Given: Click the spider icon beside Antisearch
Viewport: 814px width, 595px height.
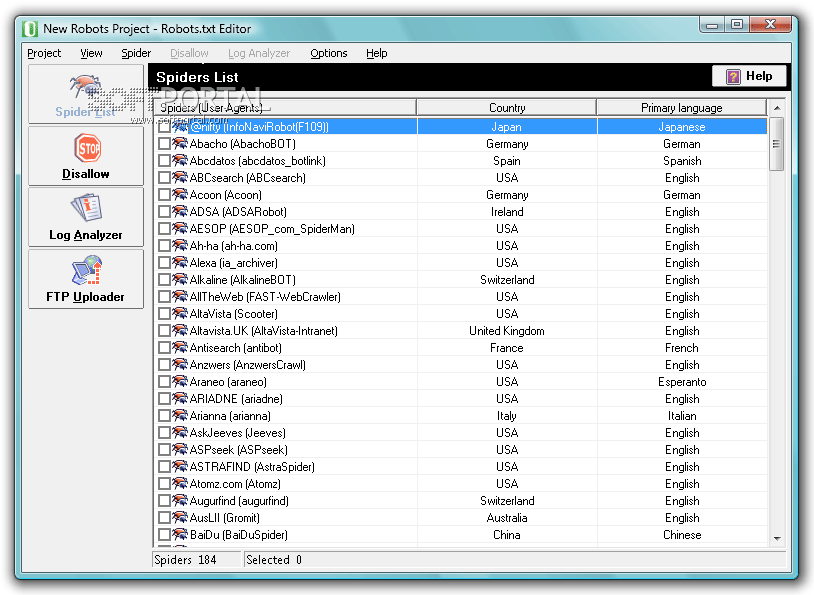Looking at the screenshot, I should click(x=180, y=347).
